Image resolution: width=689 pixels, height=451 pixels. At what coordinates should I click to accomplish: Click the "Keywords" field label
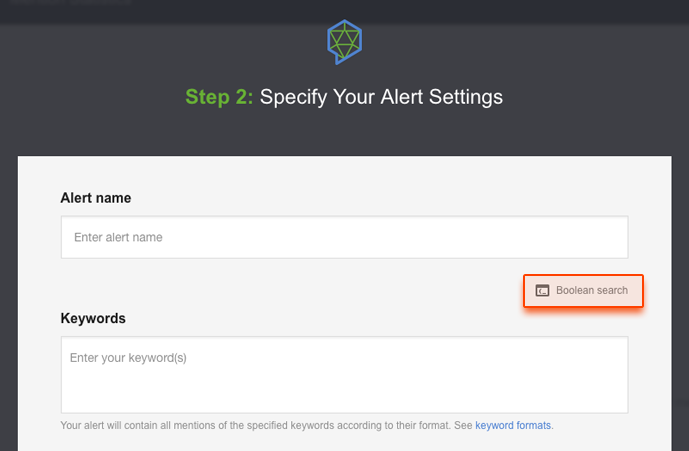pyautogui.click(x=93, y=318)
